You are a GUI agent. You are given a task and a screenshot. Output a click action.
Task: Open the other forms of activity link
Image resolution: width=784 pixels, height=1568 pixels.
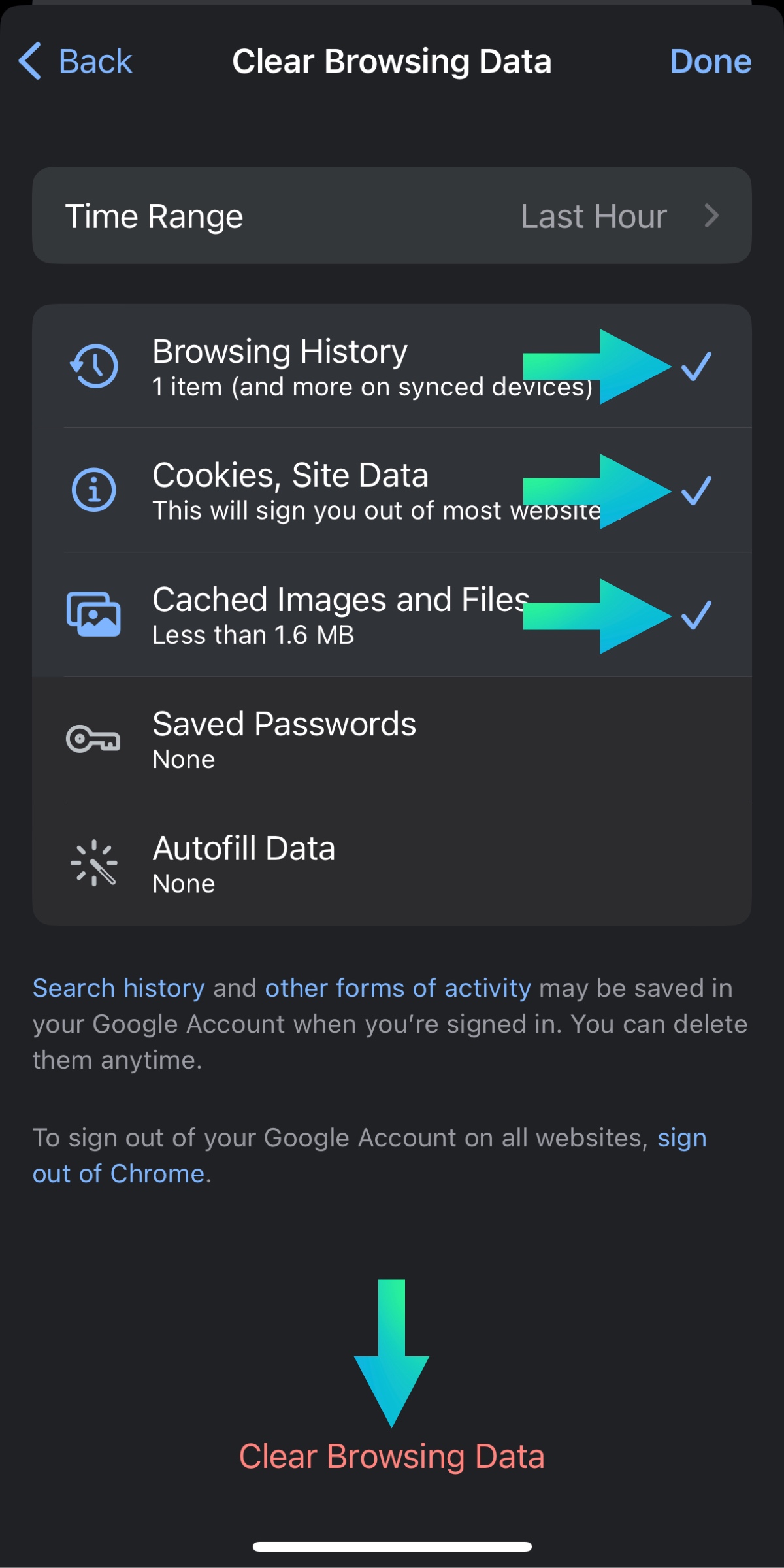398,988
